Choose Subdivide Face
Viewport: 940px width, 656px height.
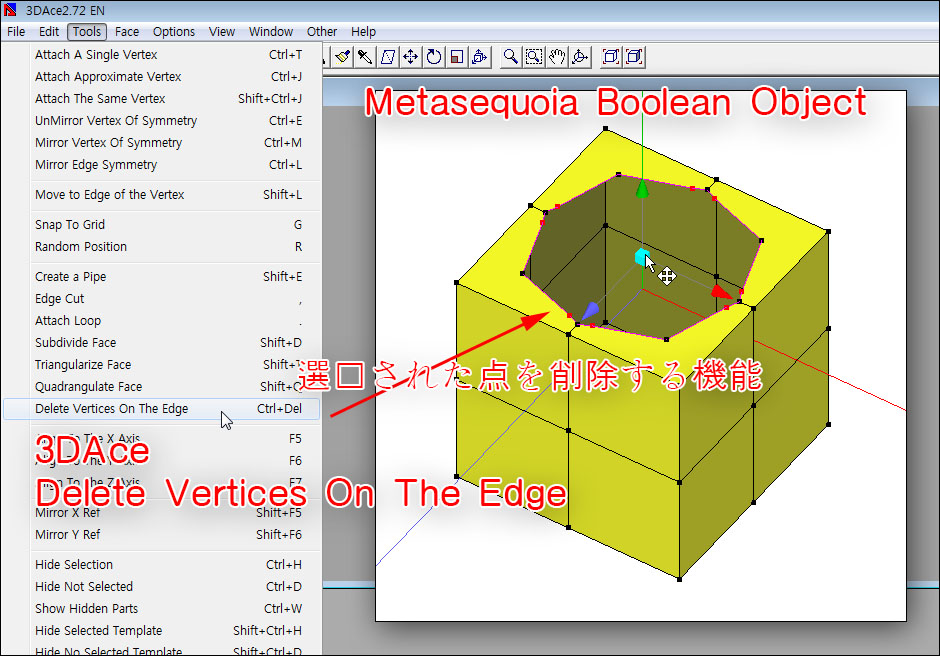click(161, 343)
